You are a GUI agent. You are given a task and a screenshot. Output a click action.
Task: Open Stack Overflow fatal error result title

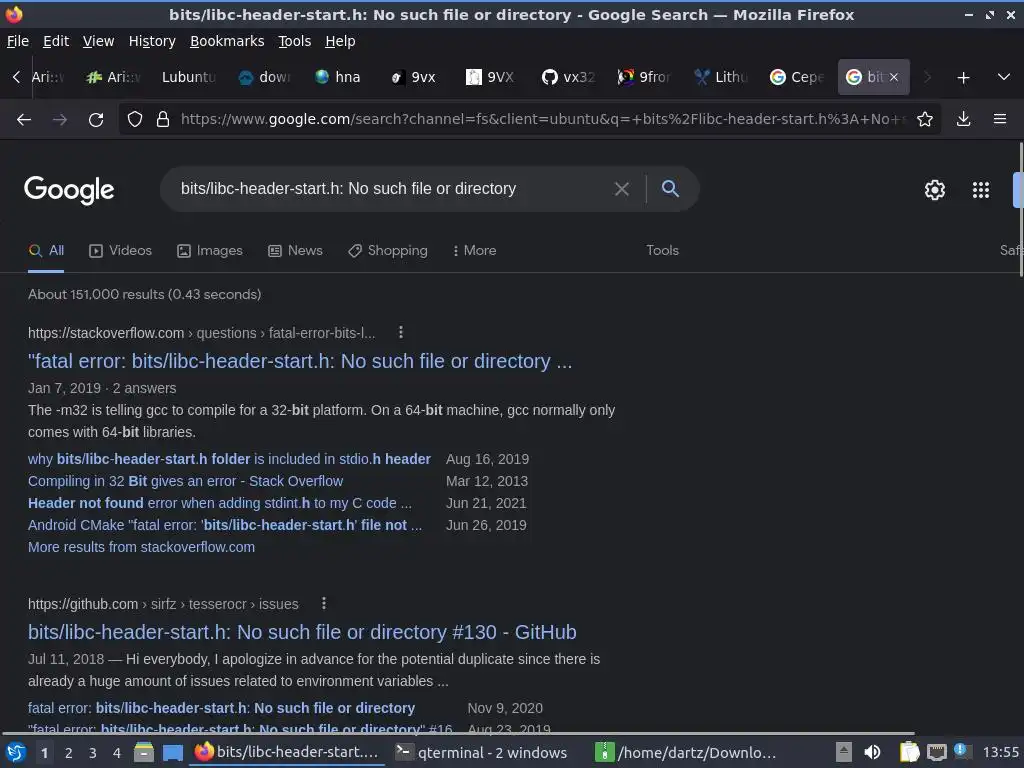pyautogui.click(x=300, y=361)
